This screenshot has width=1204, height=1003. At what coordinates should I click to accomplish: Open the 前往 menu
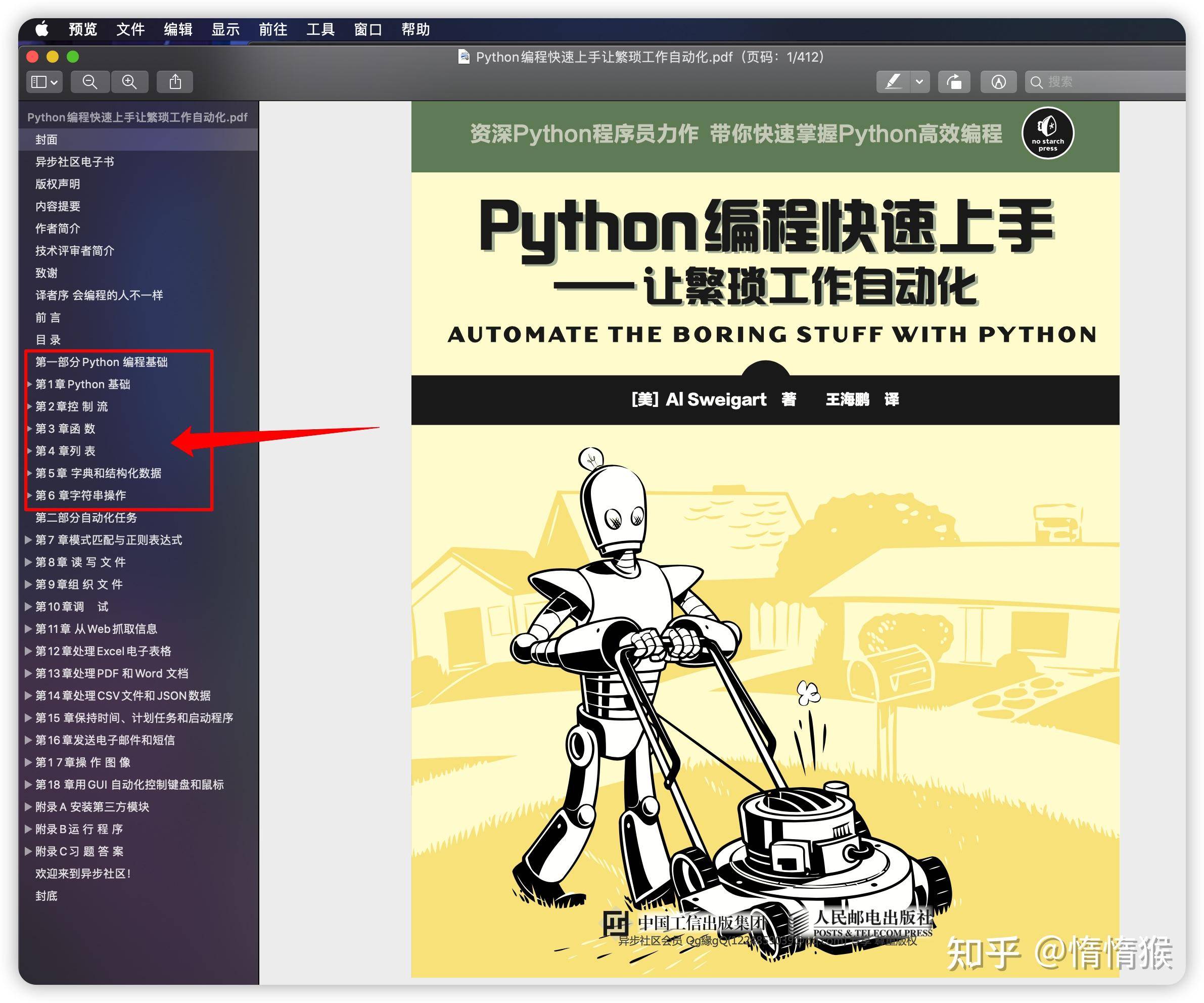pyautogui.click(x=273, y=29)
